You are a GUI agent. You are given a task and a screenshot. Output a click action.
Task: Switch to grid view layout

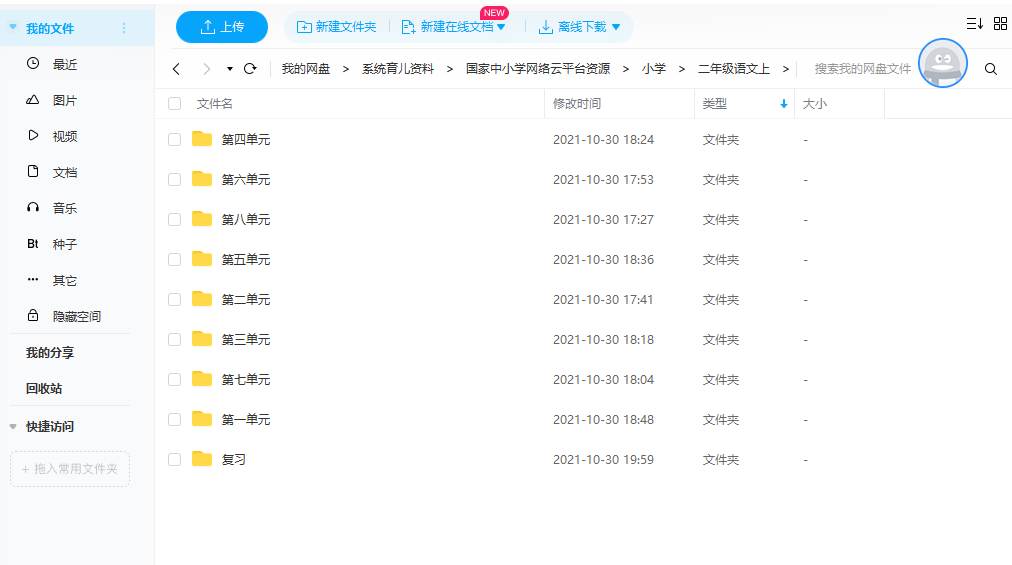[1000, 24]
